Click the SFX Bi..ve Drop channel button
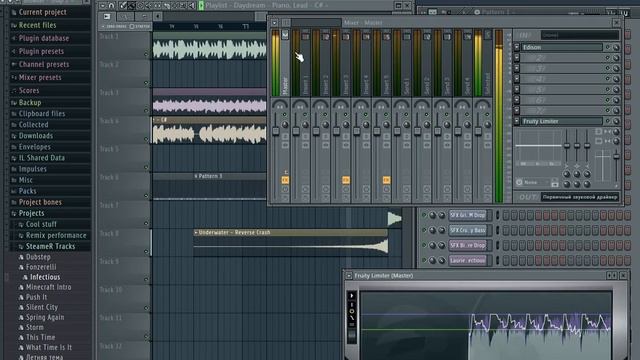640x360 pixels. point(468,245)
